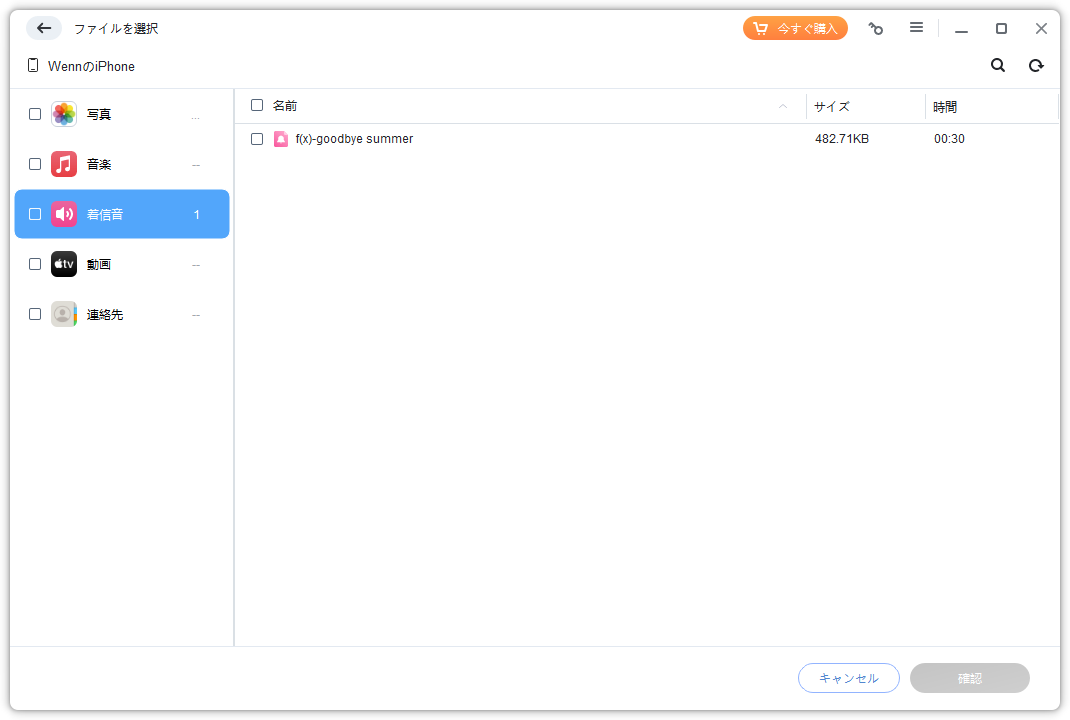Open the hamburger menu

click(x=916, y=28)
